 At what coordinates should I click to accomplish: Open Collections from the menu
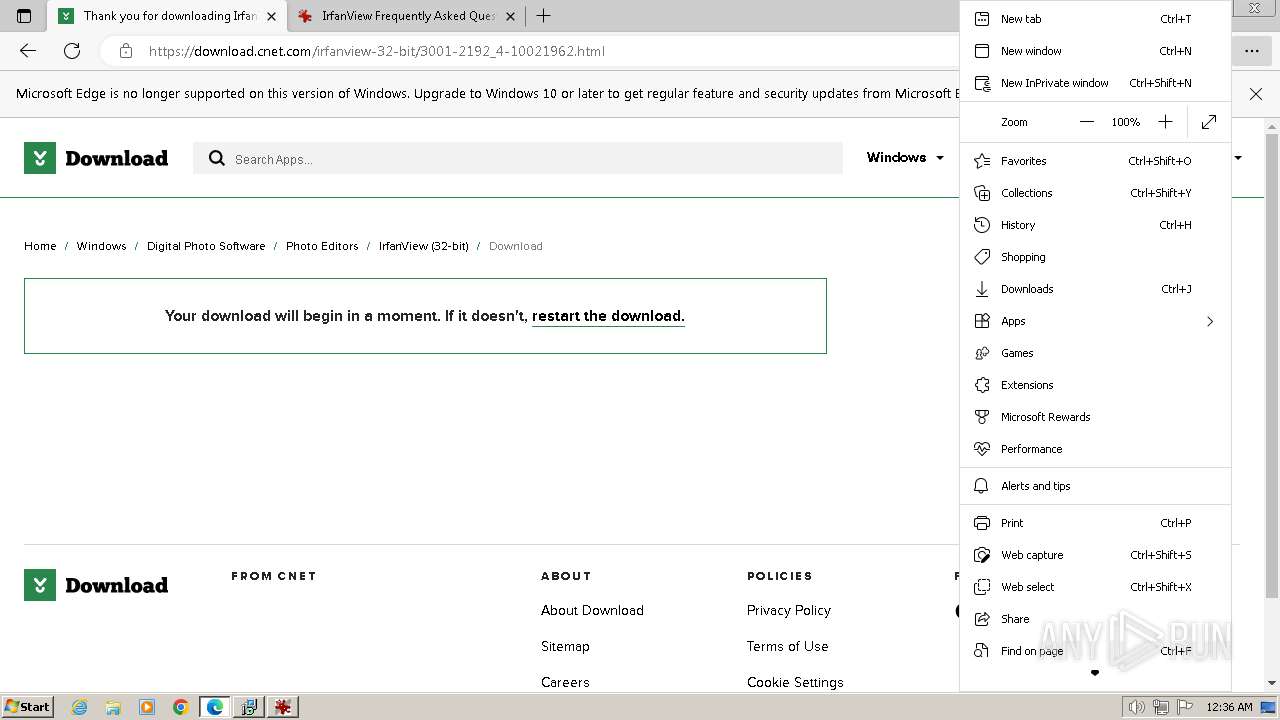tap(1095, 193)
